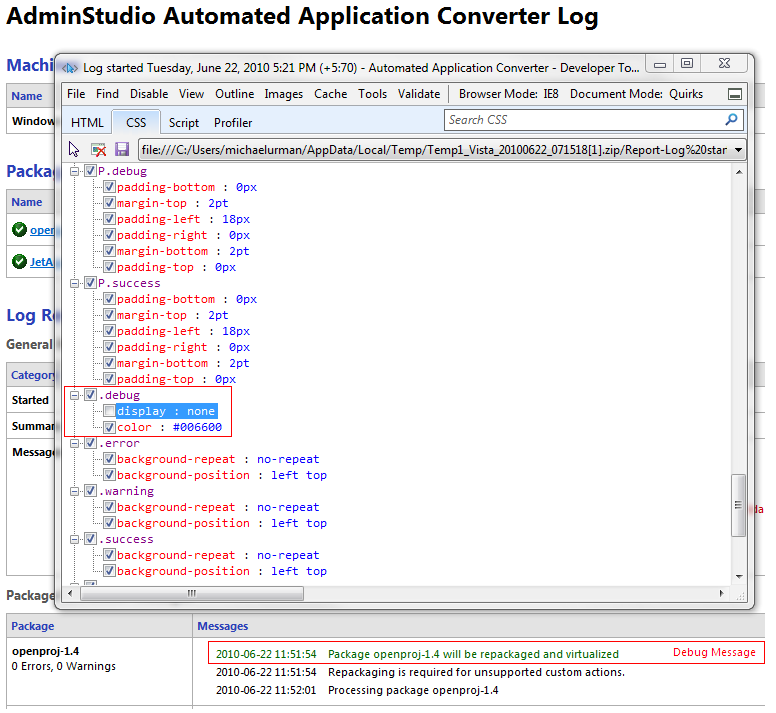
Task: Switch to the Script tab
Action: pos(183,123)
